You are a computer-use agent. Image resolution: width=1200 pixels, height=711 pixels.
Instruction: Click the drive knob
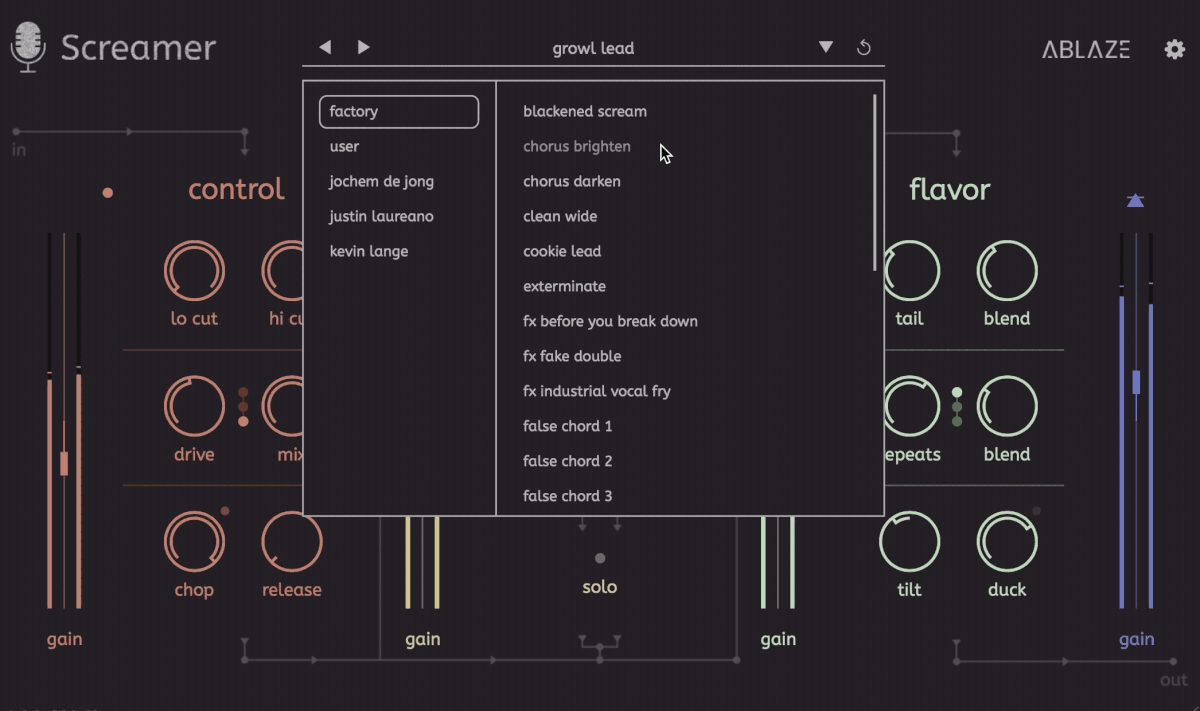(194, 407)
